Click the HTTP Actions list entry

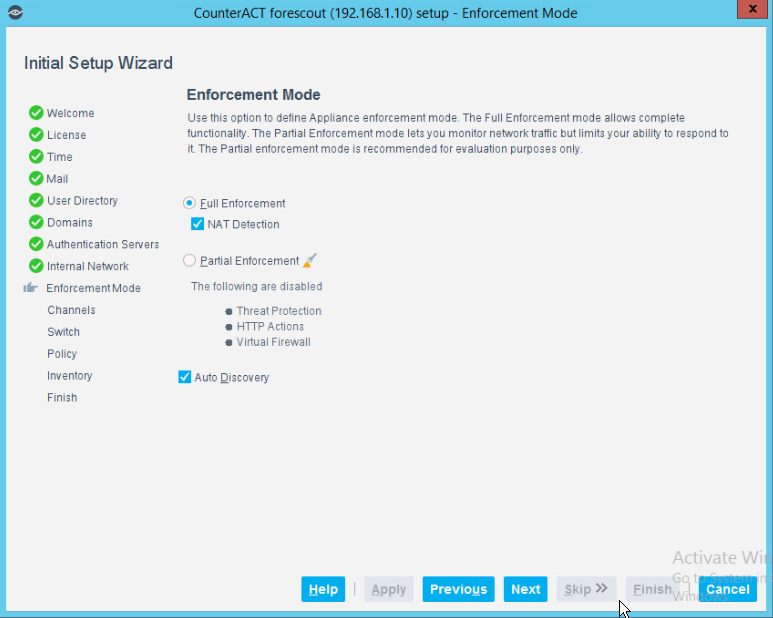click(270, 326)
